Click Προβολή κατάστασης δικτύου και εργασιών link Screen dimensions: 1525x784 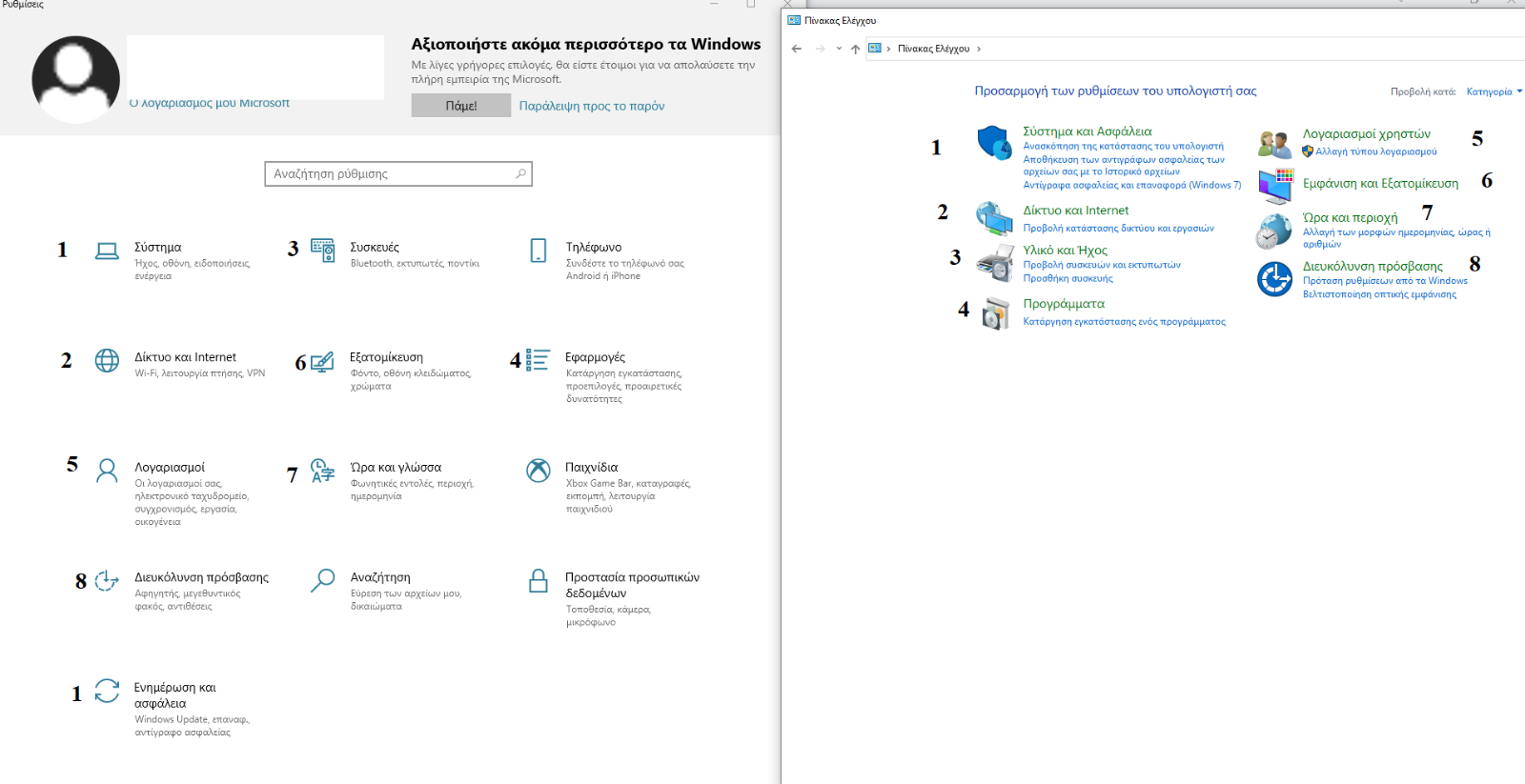point(1118,229)
